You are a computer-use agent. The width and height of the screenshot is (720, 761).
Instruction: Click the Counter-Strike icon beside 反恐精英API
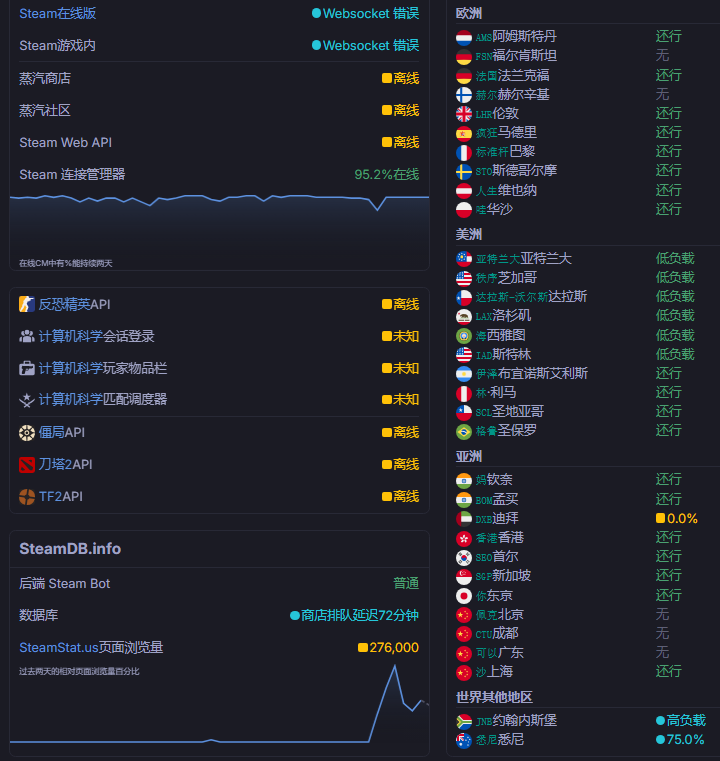point(27,304)
